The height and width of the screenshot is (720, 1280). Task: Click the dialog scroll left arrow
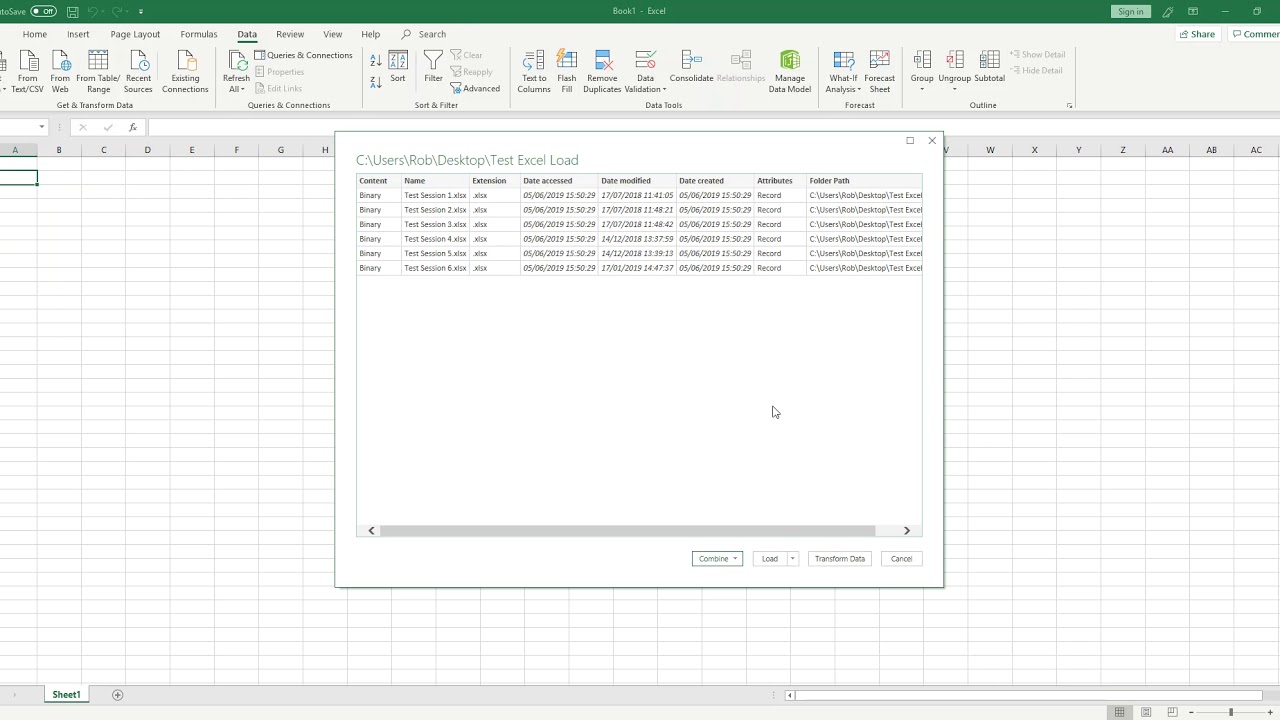[x=371, y=531]
